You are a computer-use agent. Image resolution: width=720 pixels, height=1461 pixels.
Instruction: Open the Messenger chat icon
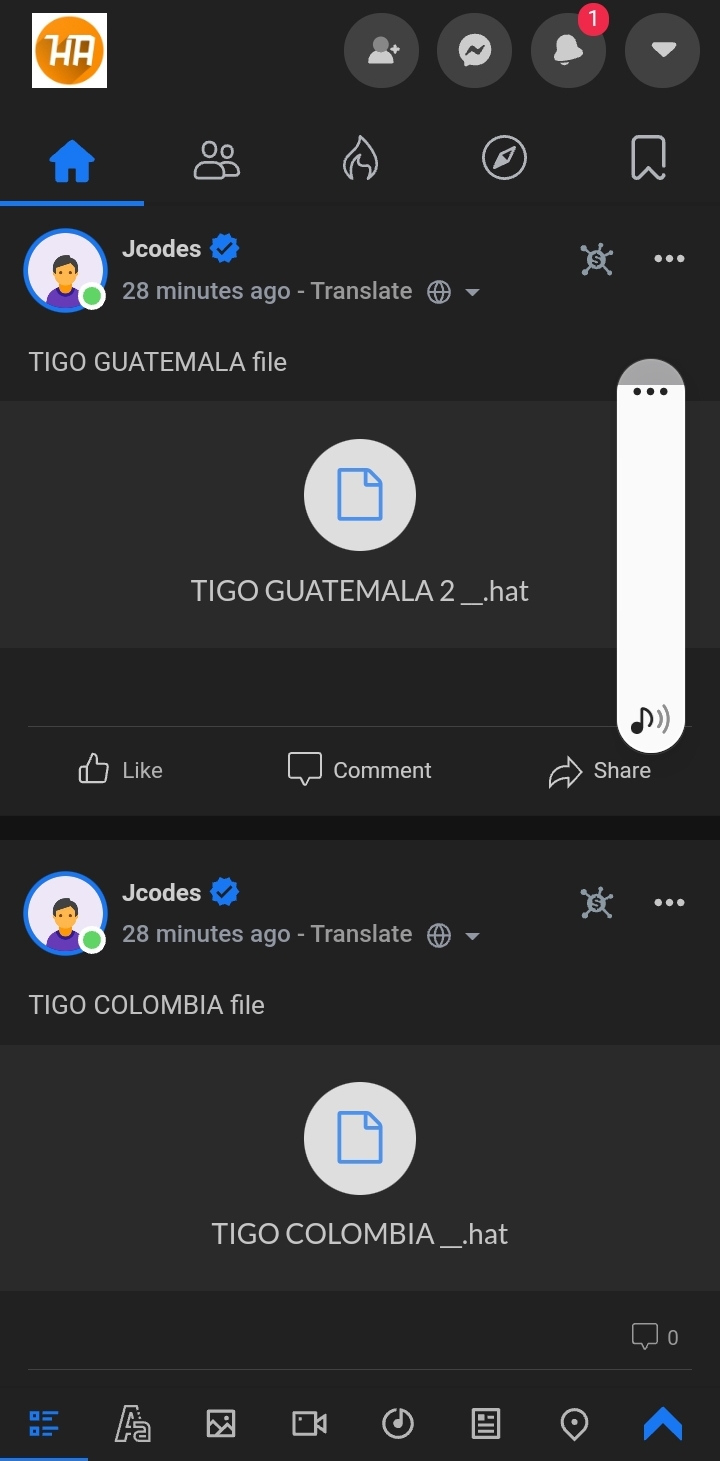coord(475,50)
